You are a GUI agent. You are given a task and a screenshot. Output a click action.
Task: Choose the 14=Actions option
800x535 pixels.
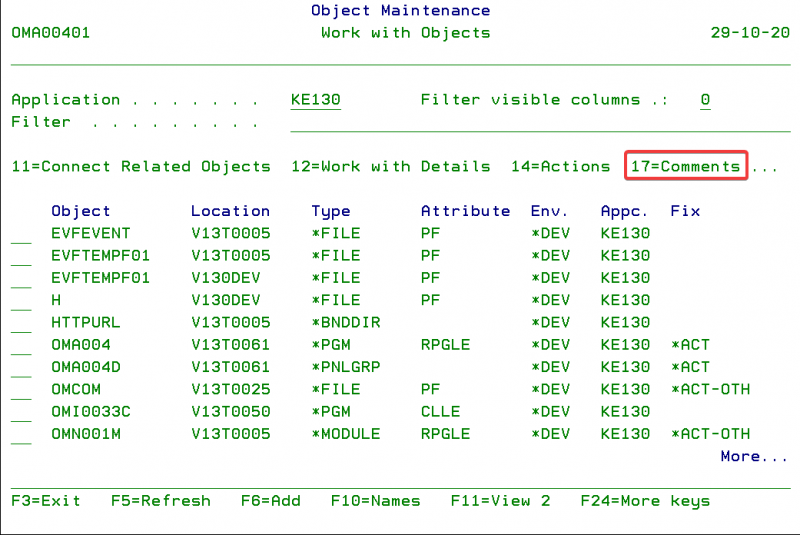[x=560, y=167]
